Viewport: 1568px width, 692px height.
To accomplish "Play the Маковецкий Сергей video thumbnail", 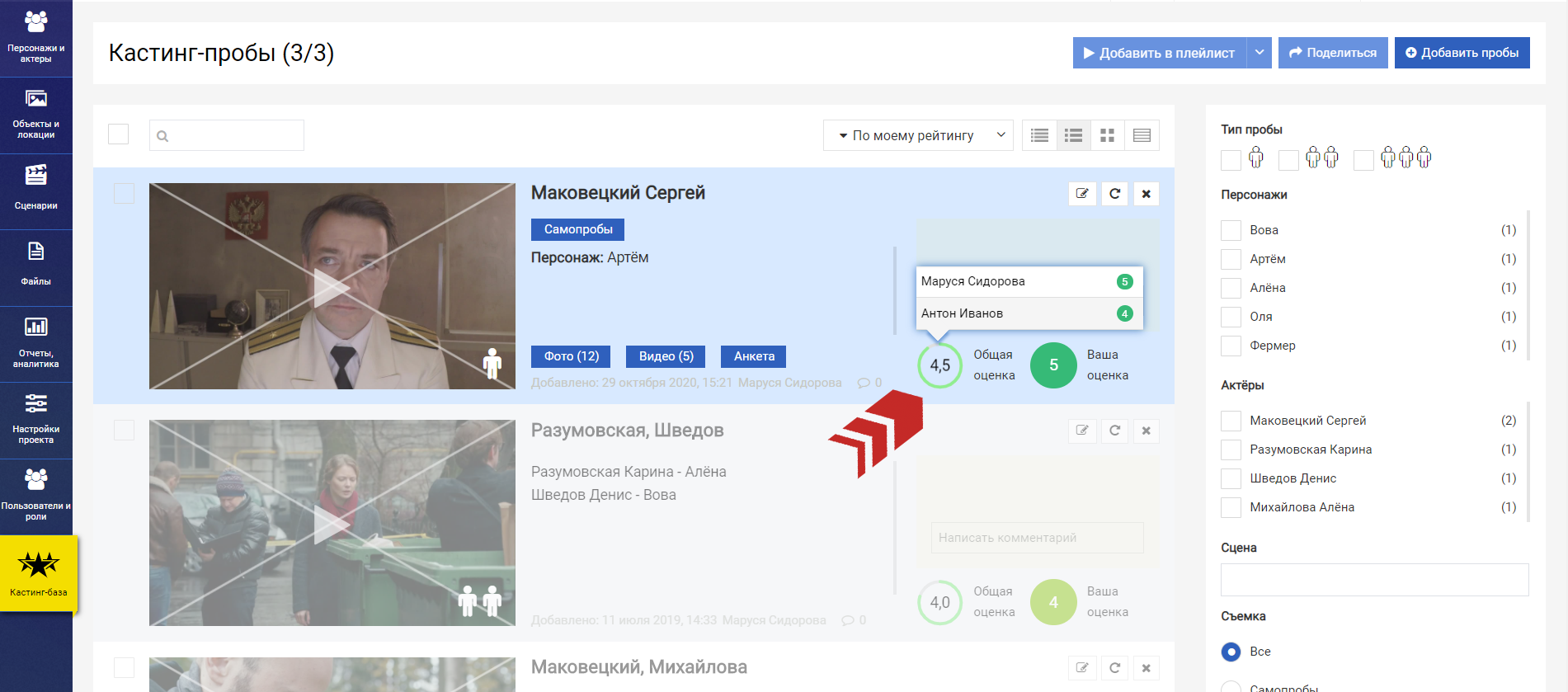I will tap(332, 286).
